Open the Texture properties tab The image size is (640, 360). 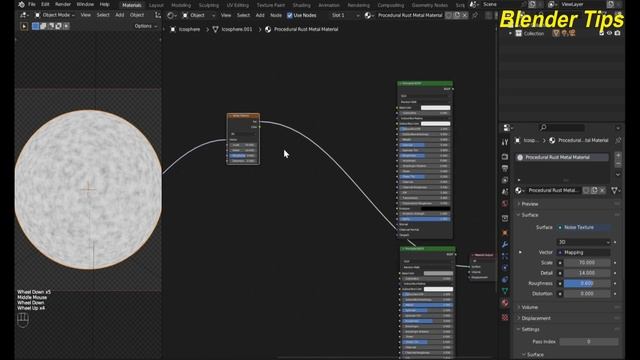[x=505, y=317]
